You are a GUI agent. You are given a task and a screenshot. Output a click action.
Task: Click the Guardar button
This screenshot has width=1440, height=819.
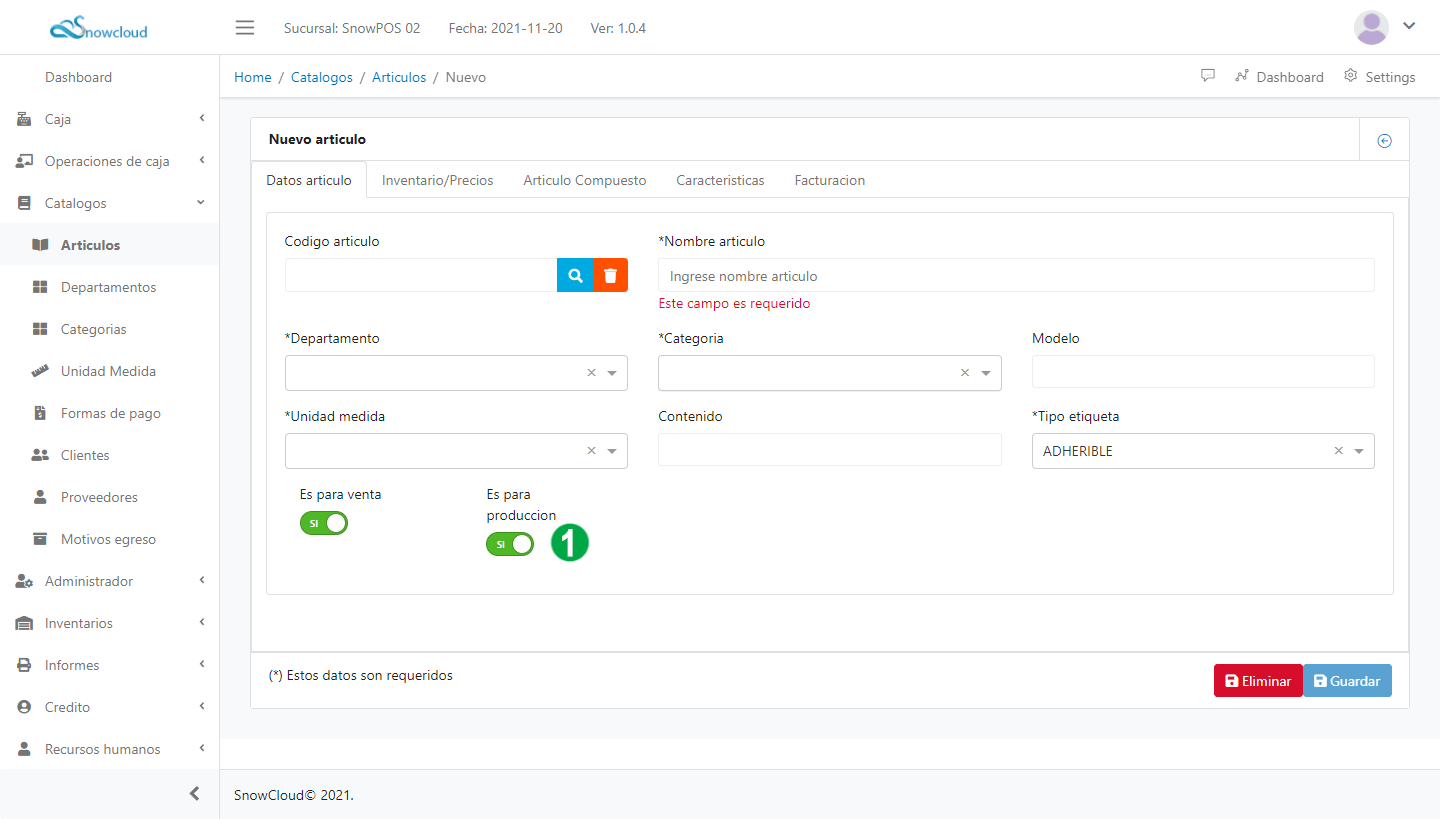[x=1347, y=681]
